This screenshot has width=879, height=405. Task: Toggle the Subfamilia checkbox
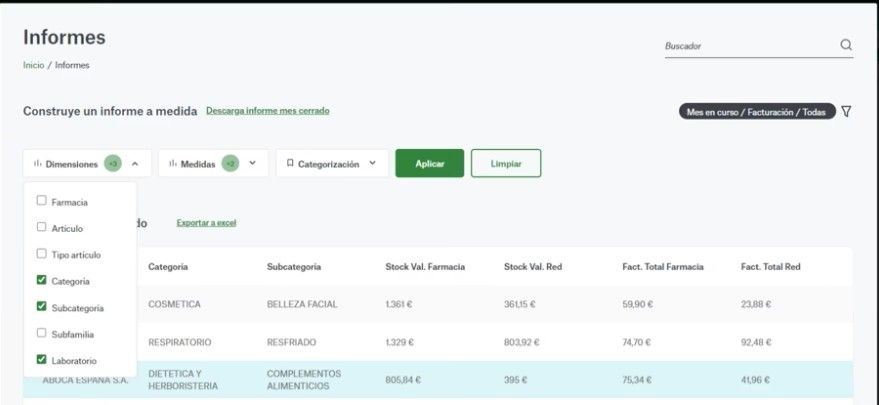click(x=41, y=333)
